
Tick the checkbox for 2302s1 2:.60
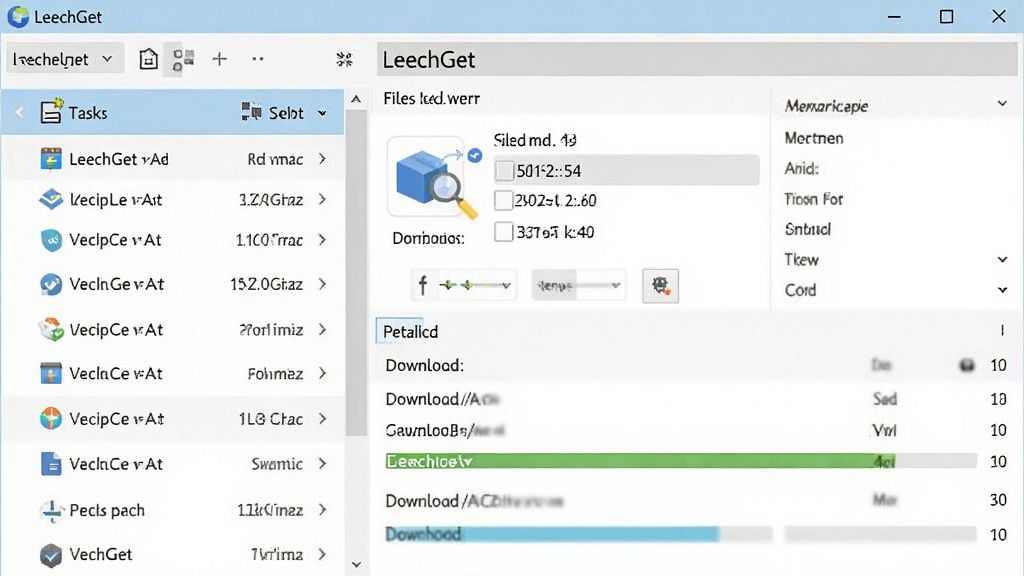(x=504, y=200)
